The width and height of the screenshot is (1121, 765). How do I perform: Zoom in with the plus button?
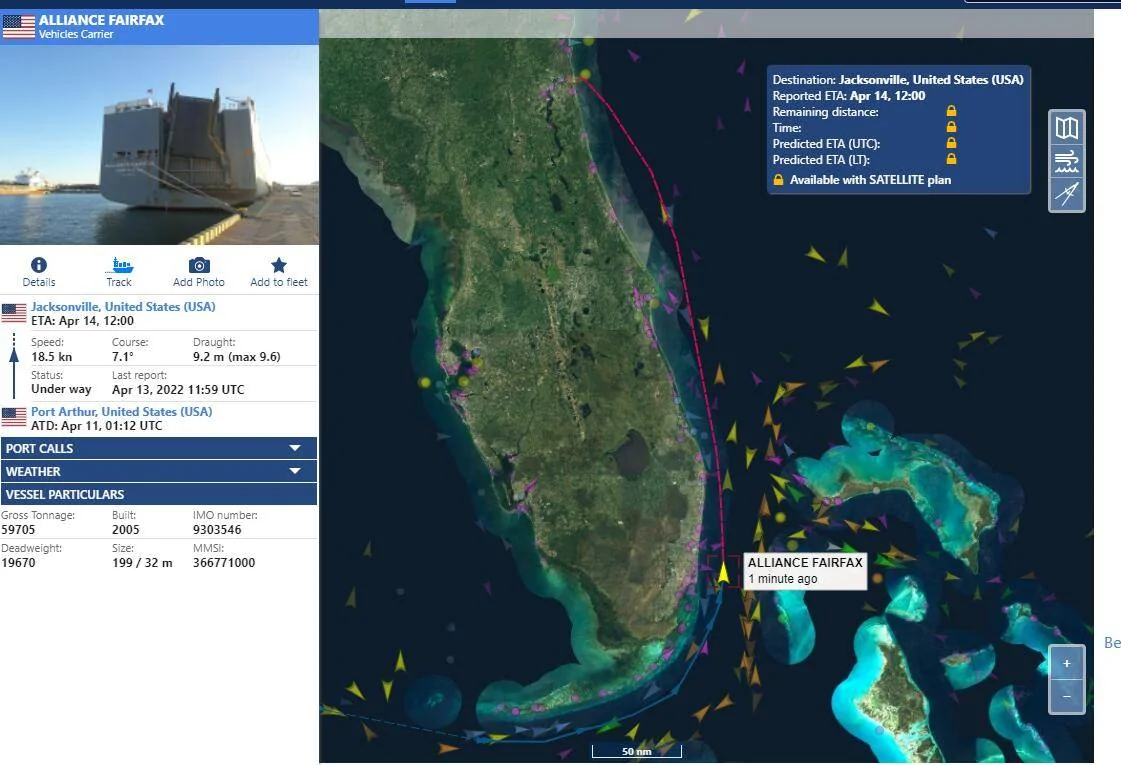pyautogui.click(x=1067, y=663)
